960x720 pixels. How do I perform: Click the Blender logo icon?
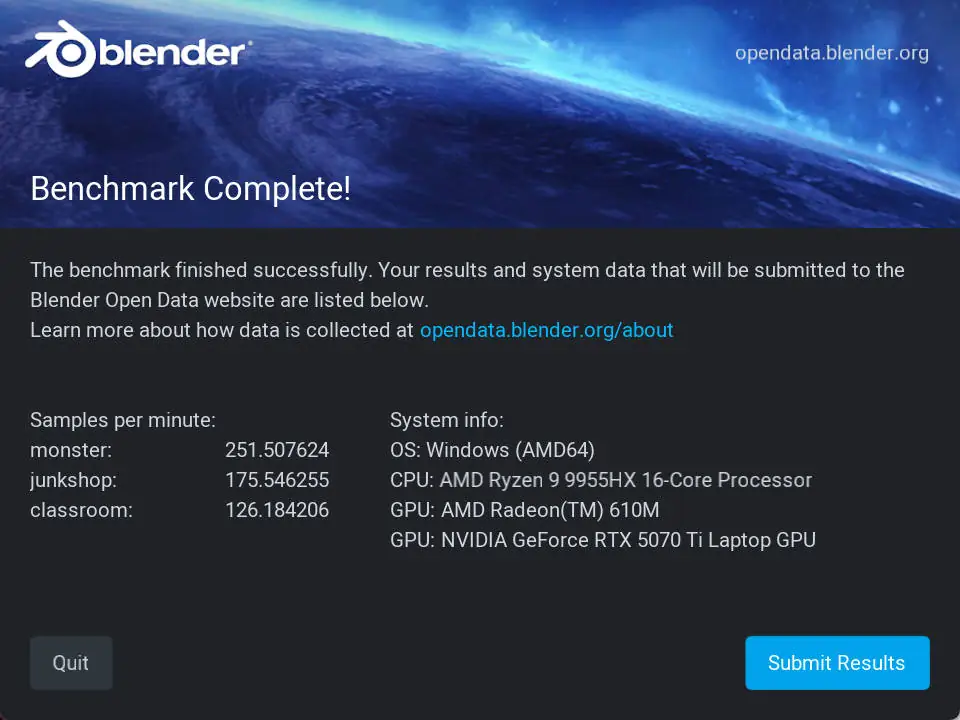pyautogui.click(x=60, y=51)
